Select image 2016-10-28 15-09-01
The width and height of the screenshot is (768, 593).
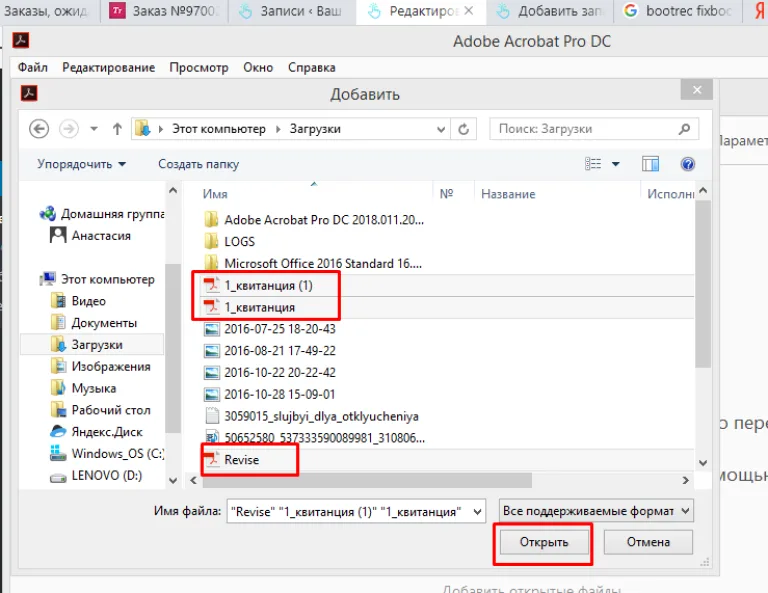pos(269,394)
